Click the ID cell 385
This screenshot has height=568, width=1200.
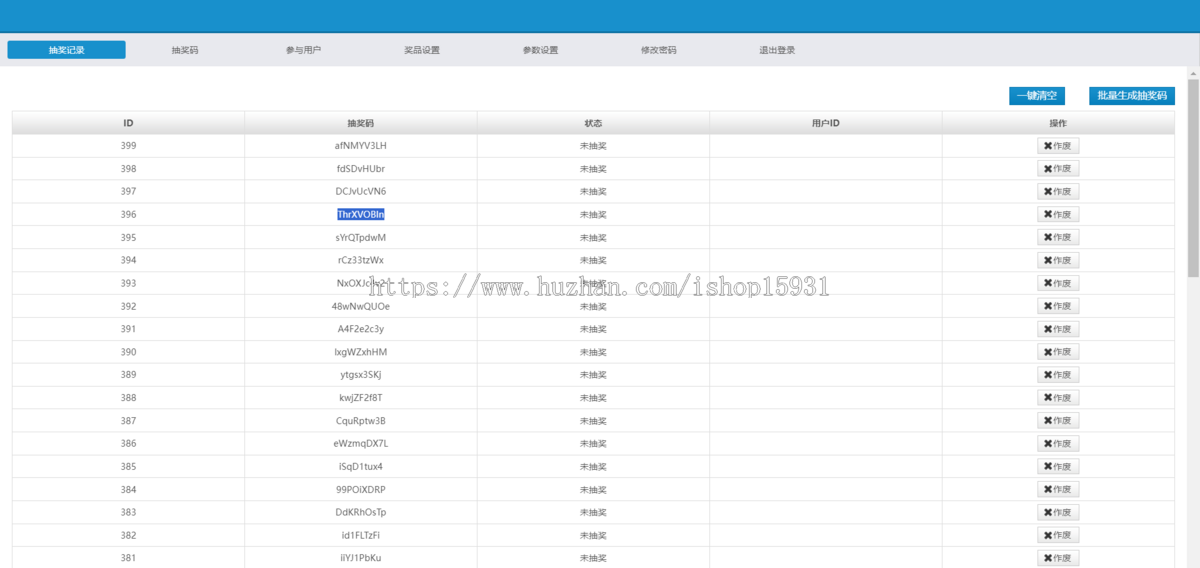pyautogui.click(x=128, y=467)
